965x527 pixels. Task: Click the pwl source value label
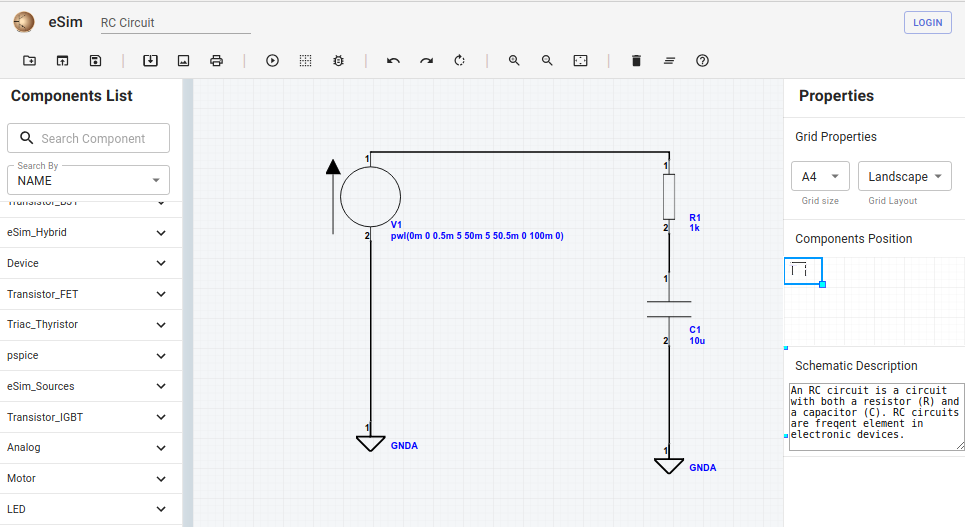(x=477, y=236)
